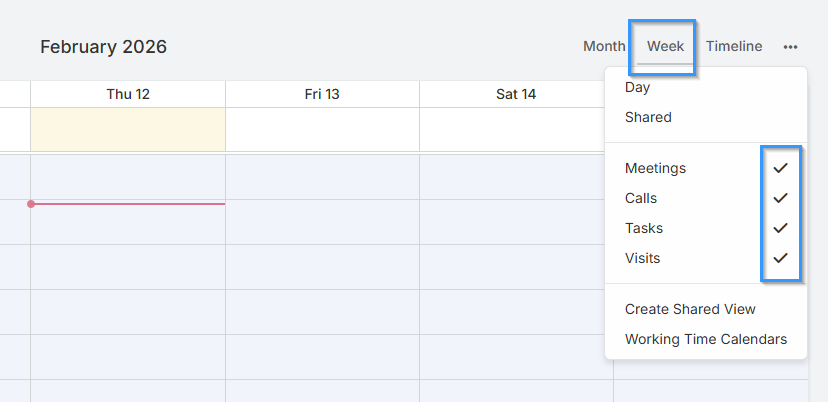Click Create Shared View
The width and height of the screenshot is (828, 402).
coord(690,309)
